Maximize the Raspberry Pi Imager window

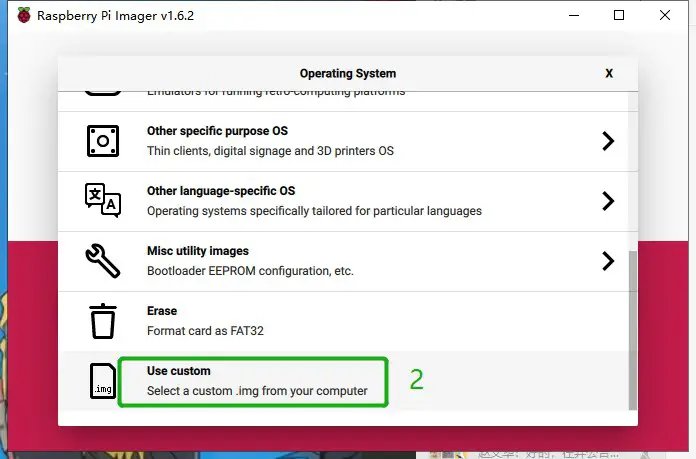619,16
